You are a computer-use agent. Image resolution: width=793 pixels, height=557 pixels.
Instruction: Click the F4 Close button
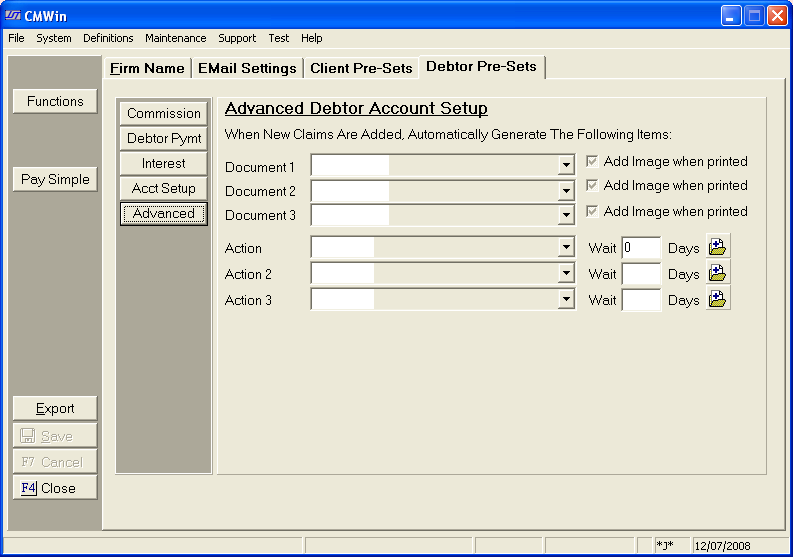pos(55,488)
